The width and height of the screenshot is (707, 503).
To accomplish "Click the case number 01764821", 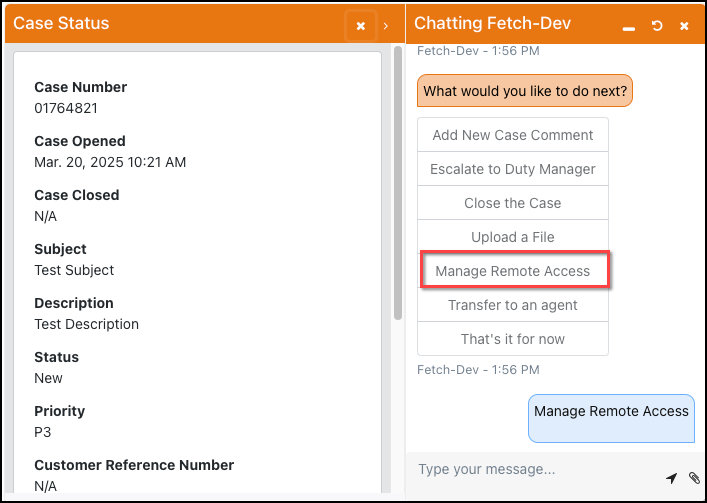I will (66, 108).
